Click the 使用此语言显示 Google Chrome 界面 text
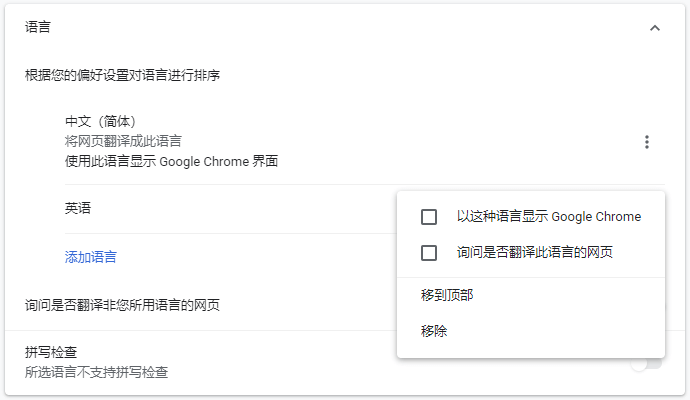The image size is (690, 400). click(171, 160)
